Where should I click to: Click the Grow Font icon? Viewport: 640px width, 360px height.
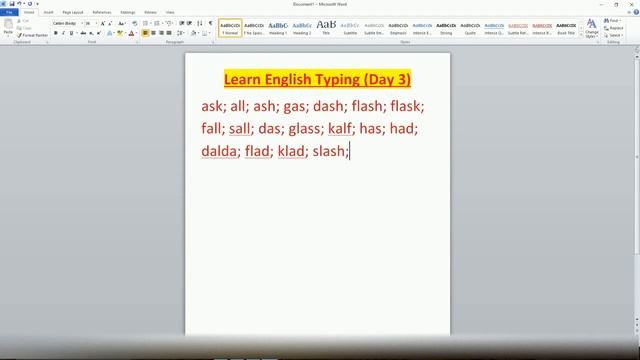tap(103, 24)
